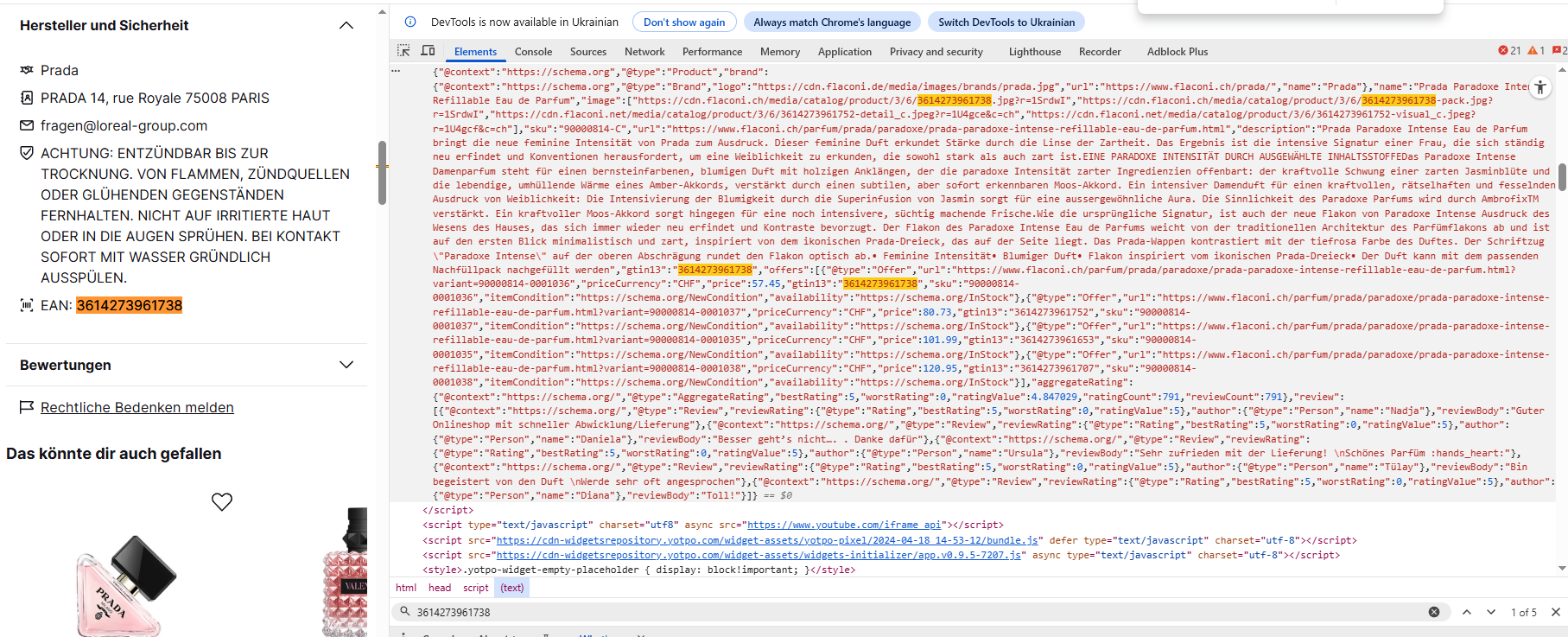Toggle the device toolbar icon
1568x637 pixels.
pyautogui.click(x=428, y=51)
